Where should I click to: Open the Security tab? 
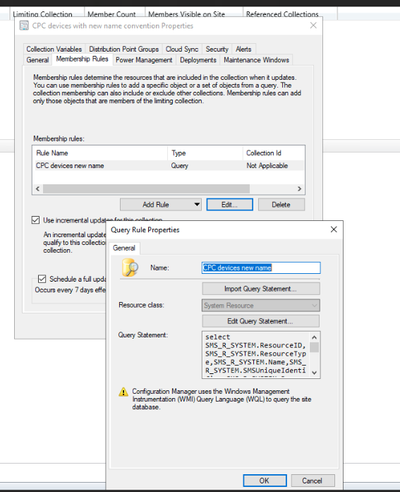pos(217,49)
